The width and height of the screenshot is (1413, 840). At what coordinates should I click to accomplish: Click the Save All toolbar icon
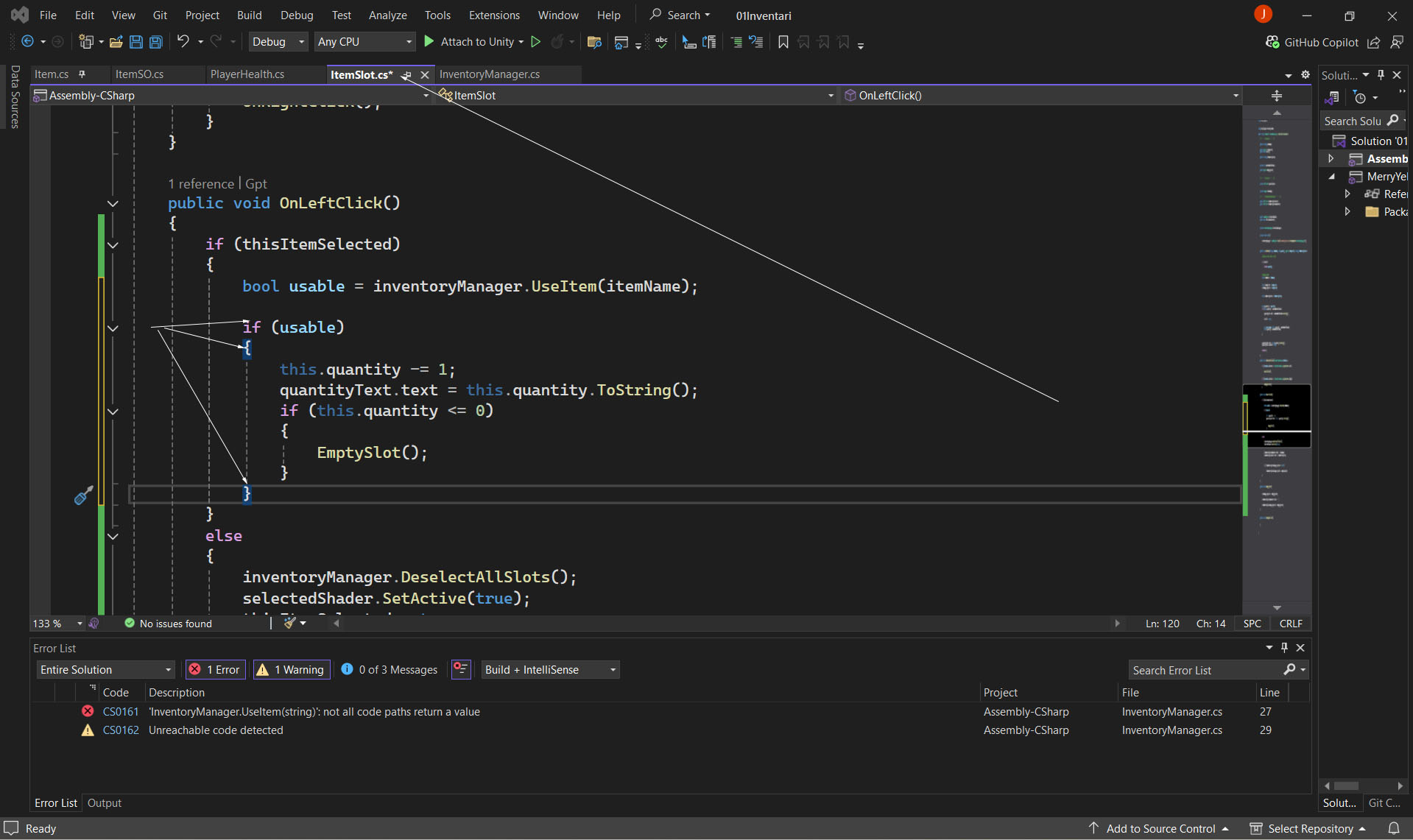click(x=156, y=42)
